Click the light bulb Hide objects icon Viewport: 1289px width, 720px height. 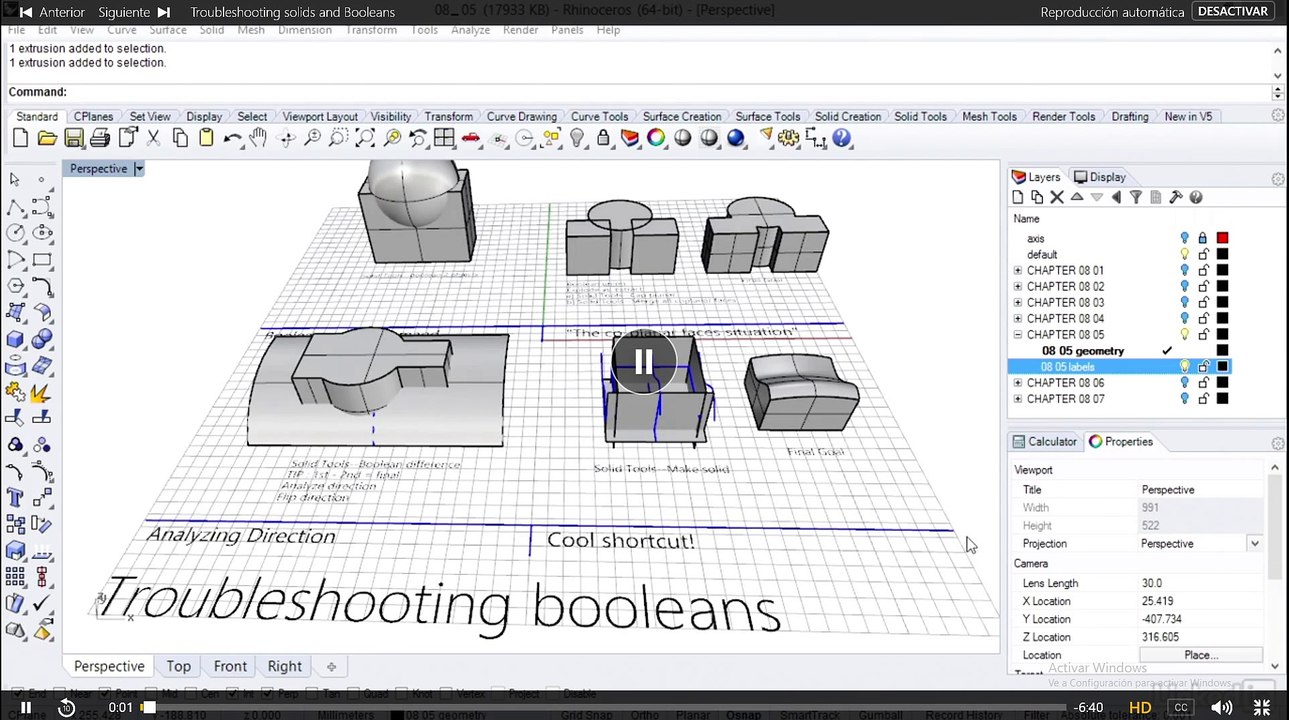[577, 138]
